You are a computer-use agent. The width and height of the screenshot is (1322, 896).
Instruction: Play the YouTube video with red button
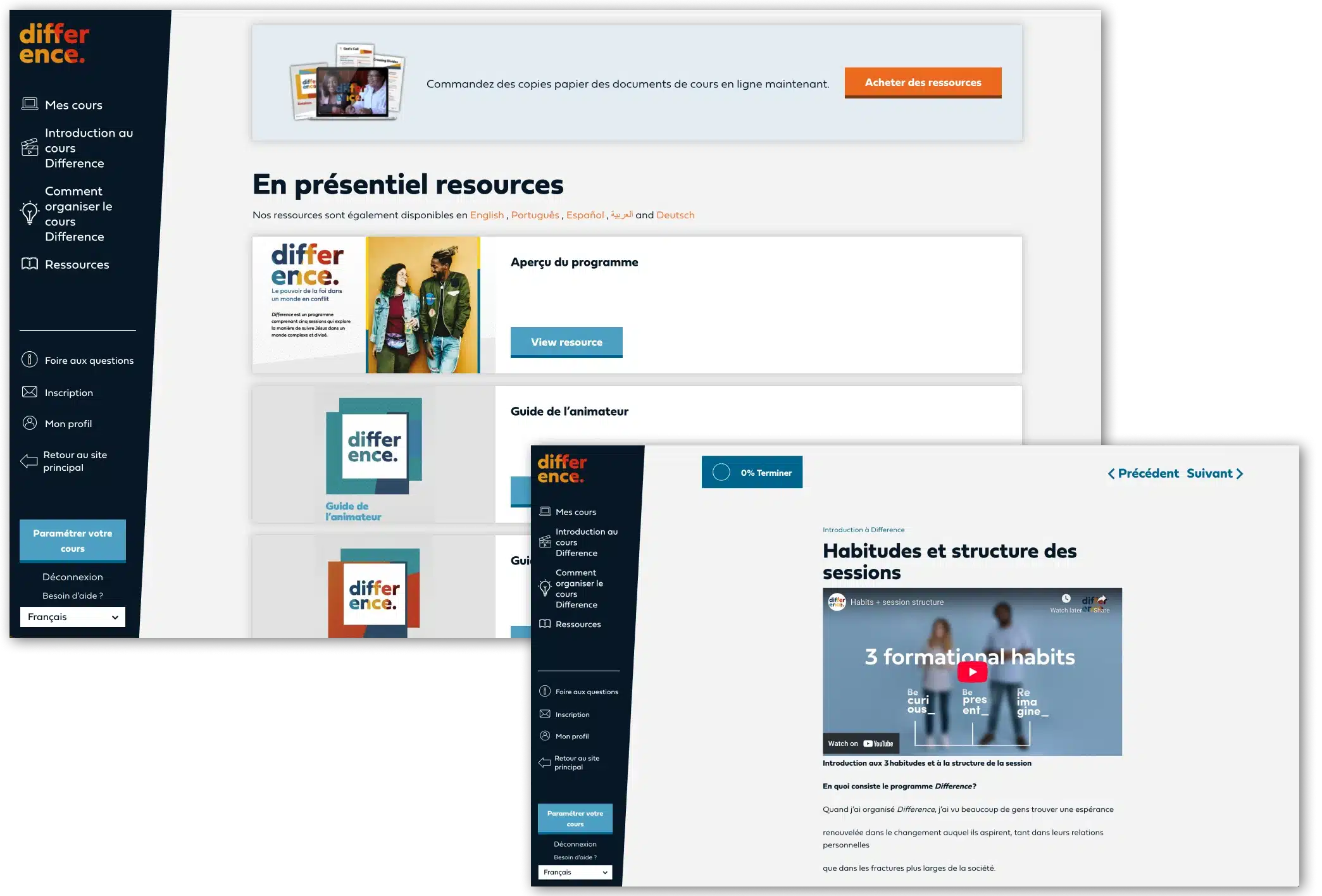(x=972, y=672)
